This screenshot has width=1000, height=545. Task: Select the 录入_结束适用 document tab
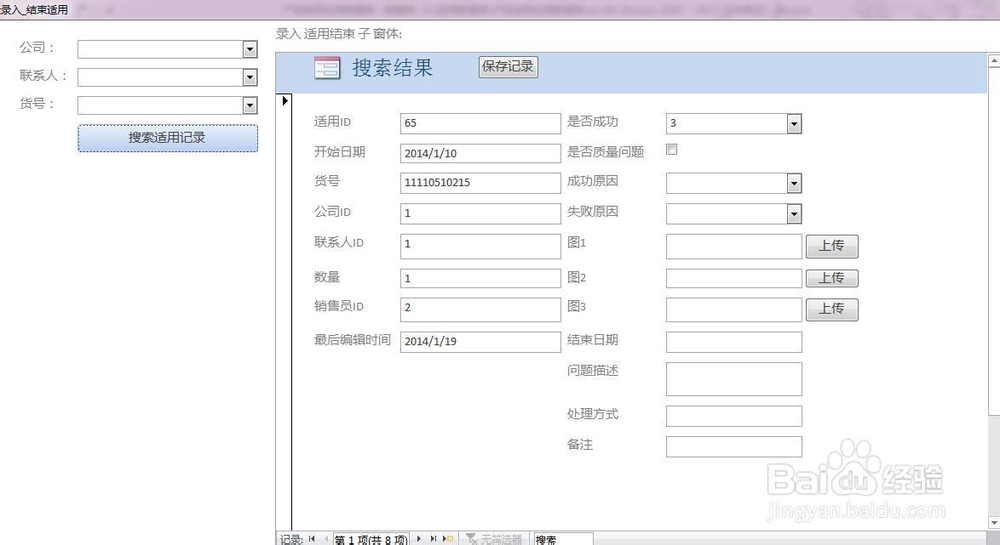pos(34,10)
